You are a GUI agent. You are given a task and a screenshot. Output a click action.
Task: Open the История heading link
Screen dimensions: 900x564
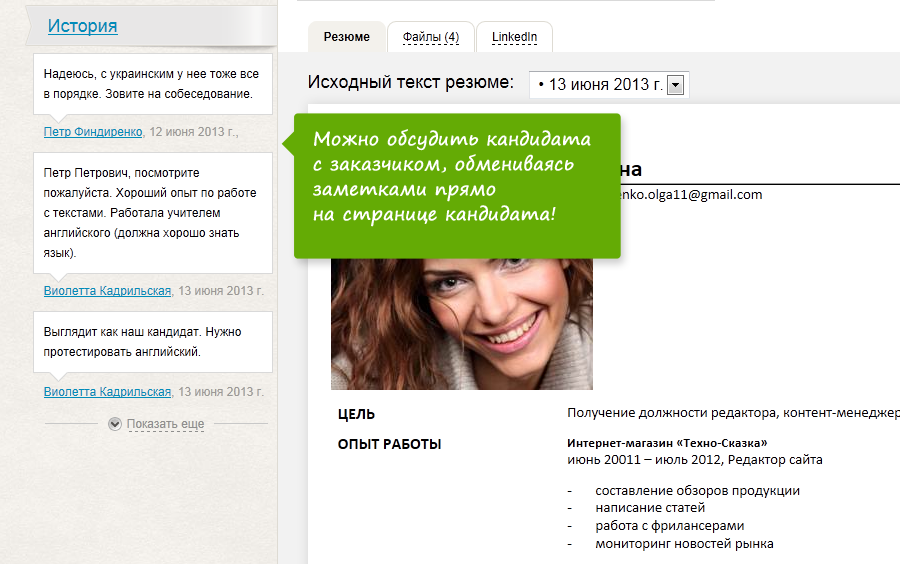(x=82, y=26)
